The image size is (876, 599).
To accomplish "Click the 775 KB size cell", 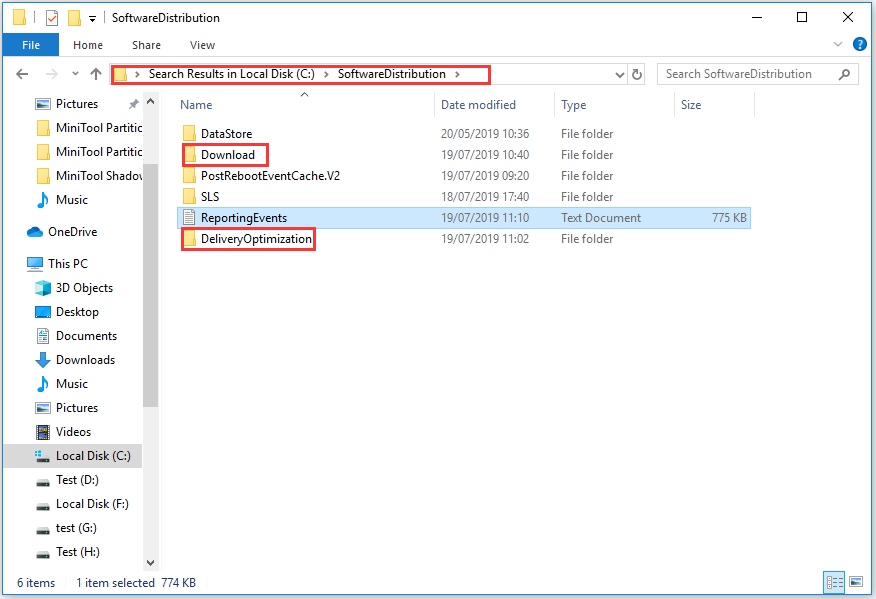I will pos(729,218).
